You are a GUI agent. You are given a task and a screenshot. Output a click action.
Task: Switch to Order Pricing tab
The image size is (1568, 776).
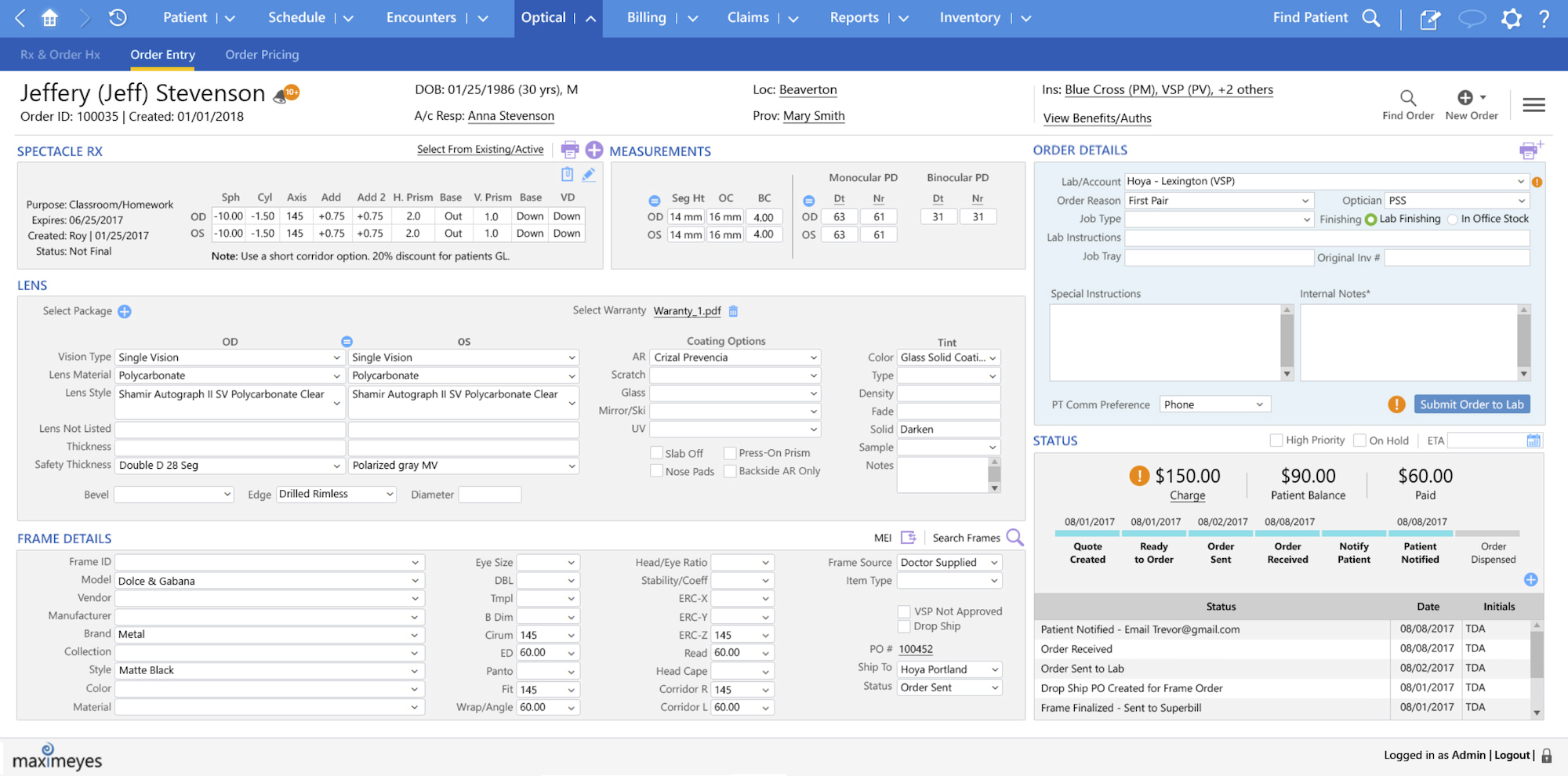pos(262,55)
